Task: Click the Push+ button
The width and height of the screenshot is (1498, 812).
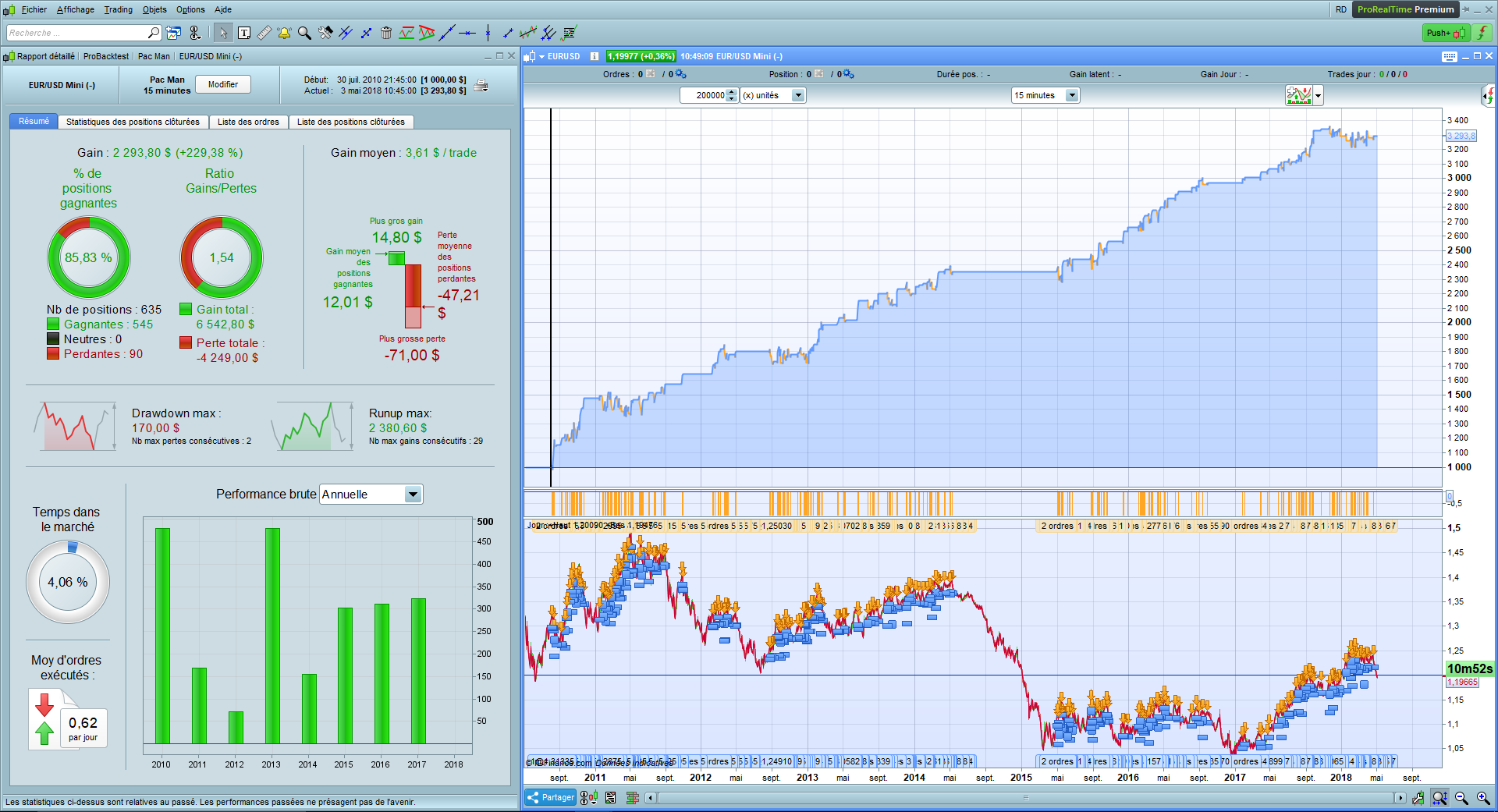Action: 1446,33
